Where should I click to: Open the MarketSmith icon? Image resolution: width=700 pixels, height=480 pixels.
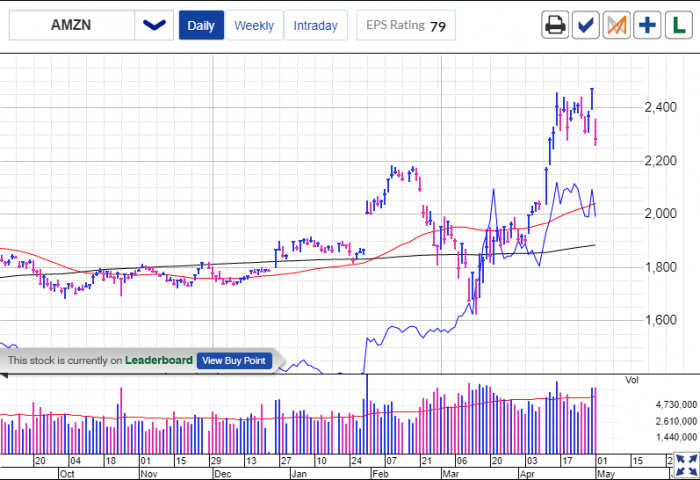[x=617, y=25]
